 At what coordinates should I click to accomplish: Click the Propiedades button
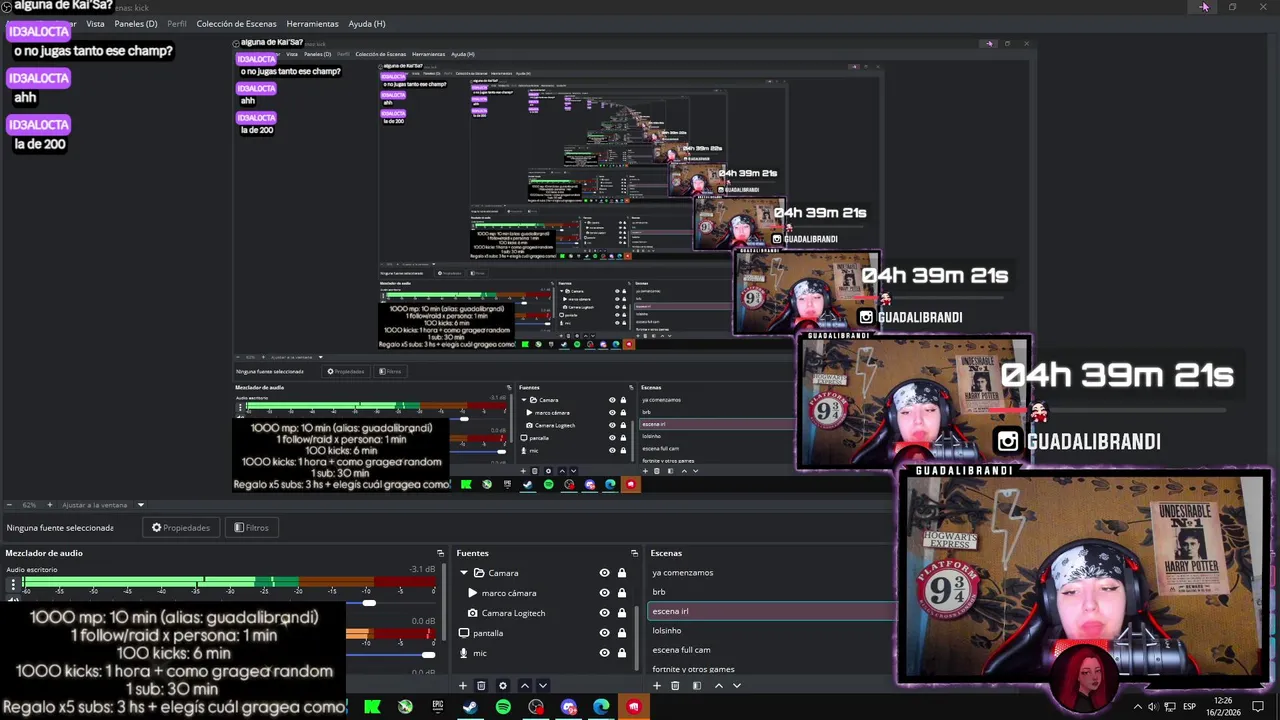coord(181,528)
